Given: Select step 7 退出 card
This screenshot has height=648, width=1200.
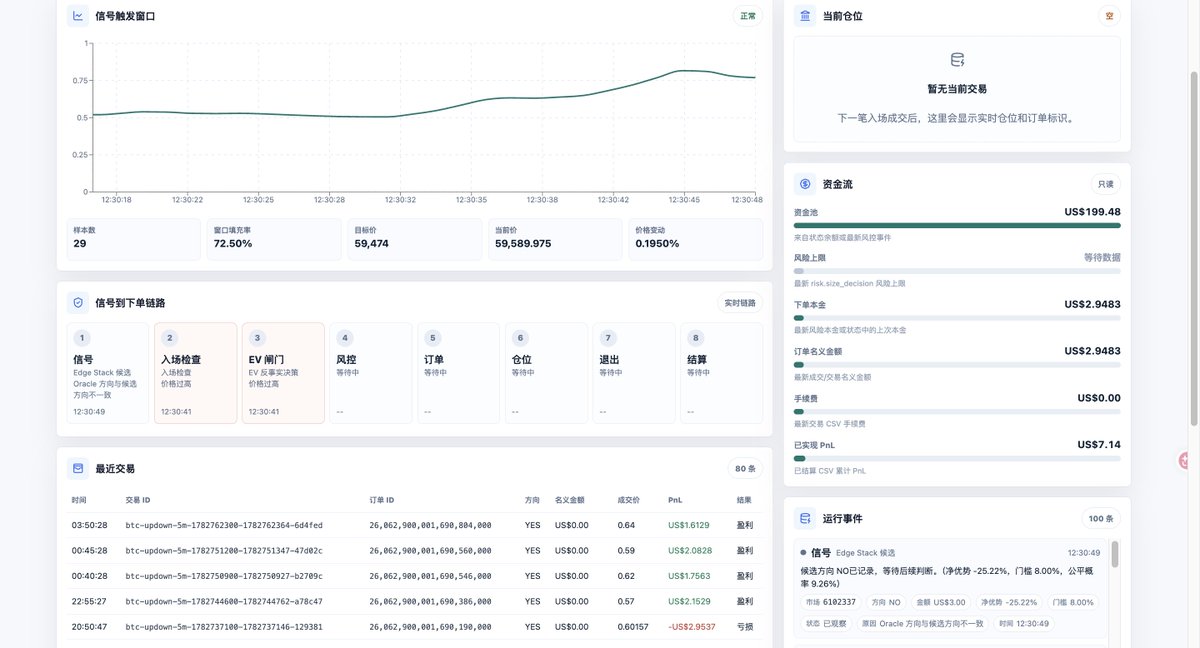Looking at the screenshot, I should [633, 373].
